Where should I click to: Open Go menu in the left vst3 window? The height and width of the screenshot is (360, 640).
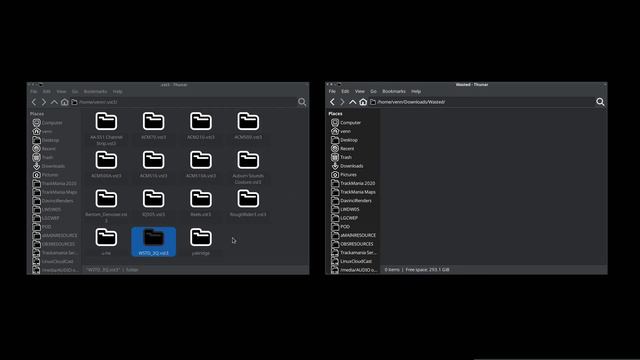click(75, 91)
